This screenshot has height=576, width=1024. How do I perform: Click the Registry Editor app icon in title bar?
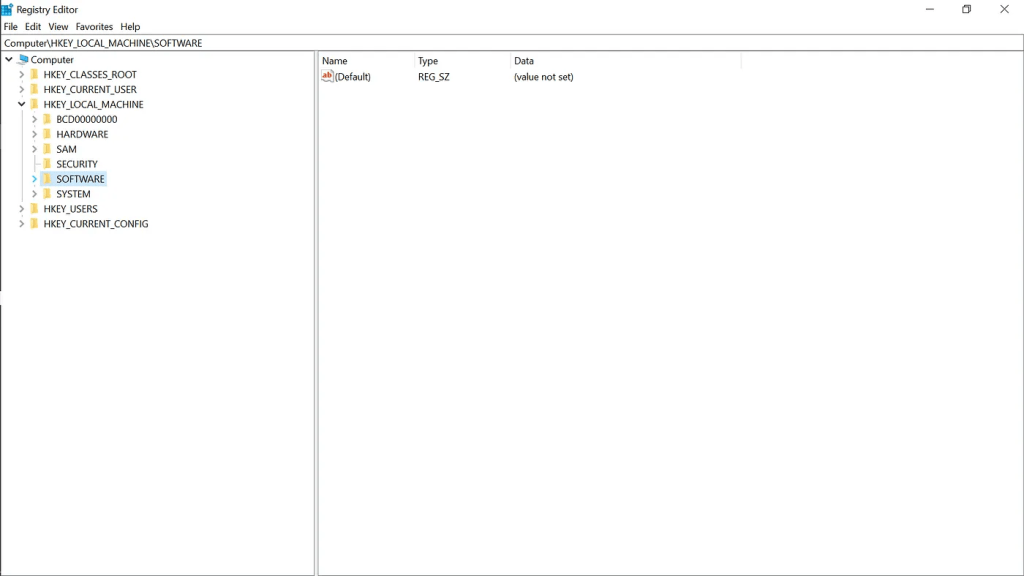coord(7,9)
